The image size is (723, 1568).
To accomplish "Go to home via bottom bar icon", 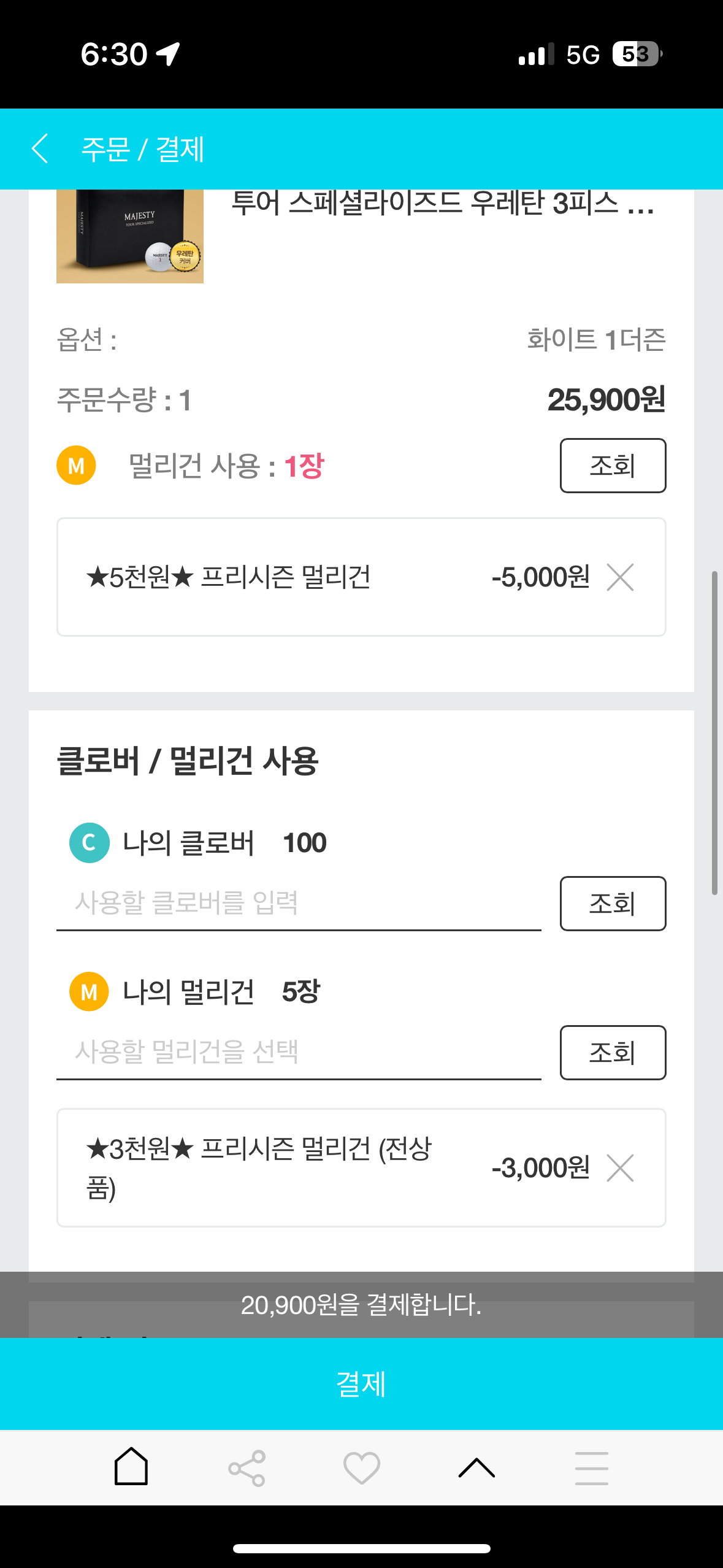I will [131, 1467].
